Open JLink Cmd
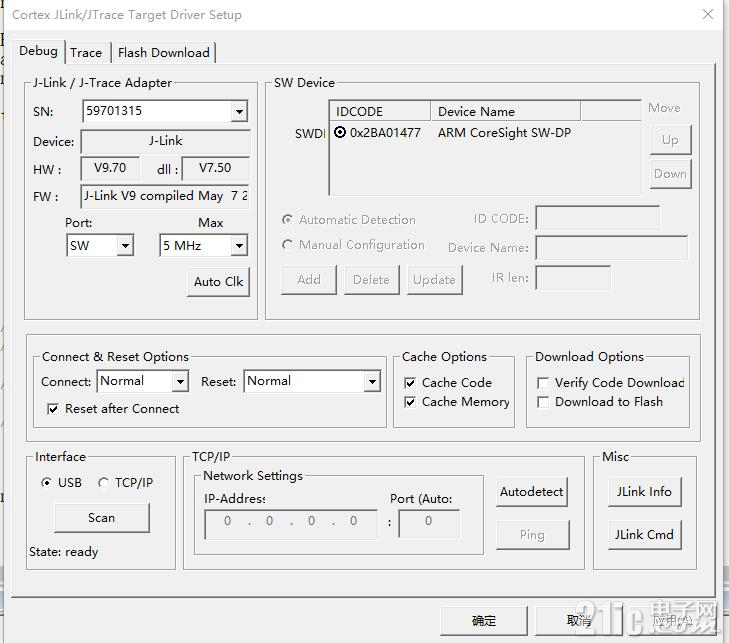Screen dimensions: 729x643 pyautogui.click(x=645, y=535)
